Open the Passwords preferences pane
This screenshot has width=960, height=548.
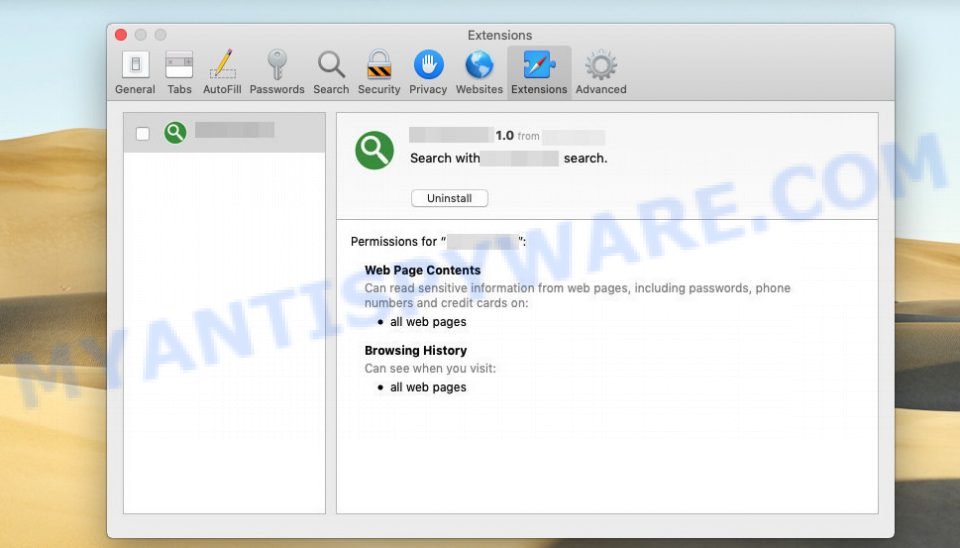[277, 72]
